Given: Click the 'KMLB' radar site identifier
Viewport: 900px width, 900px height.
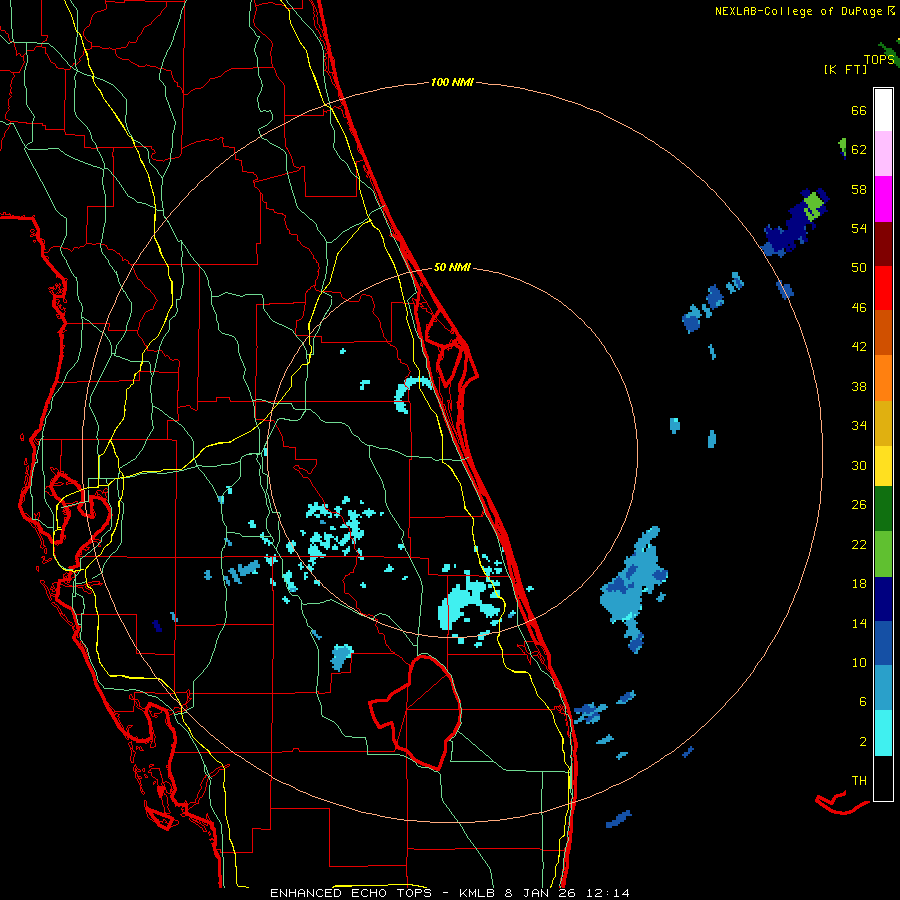Looking at the screenshot, I should pyautogui.click(x=479, y=893).
